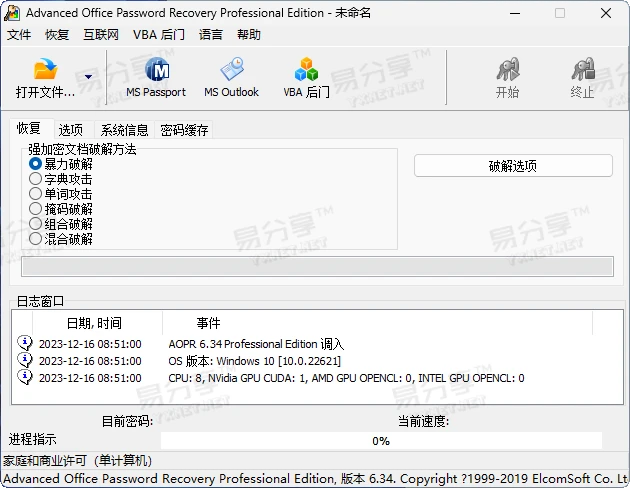
Task: Minimize the application window
Action: point(515,13)
